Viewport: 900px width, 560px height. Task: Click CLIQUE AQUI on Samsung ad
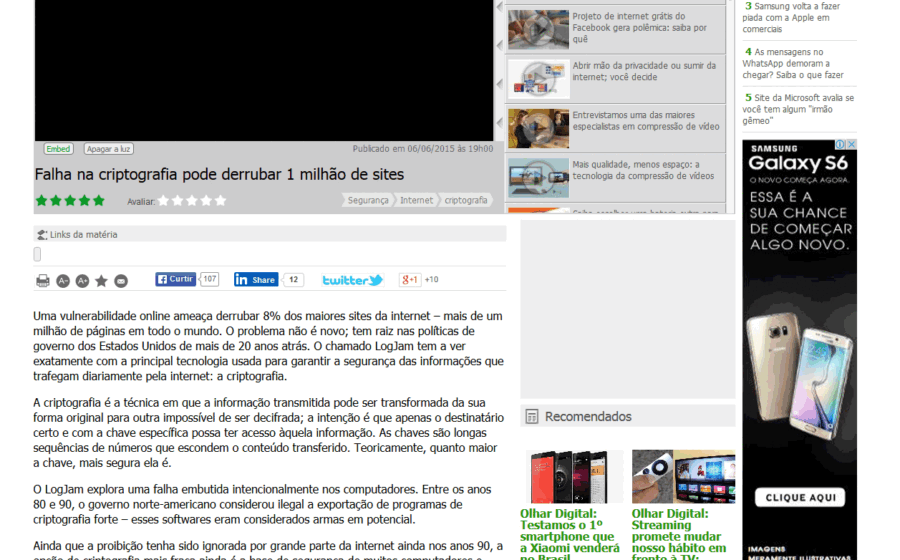click(x=800, y=497)
